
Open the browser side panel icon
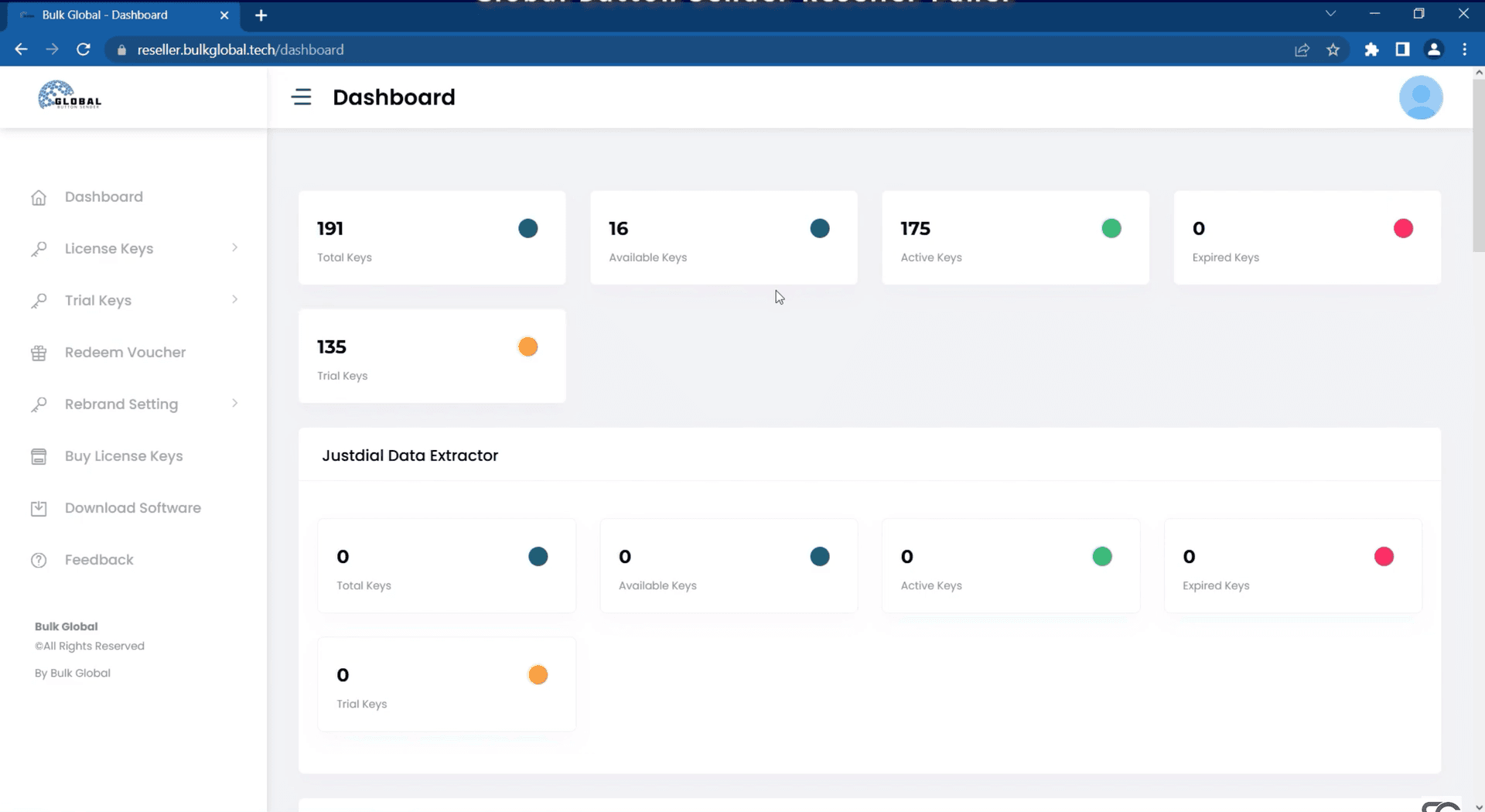pyautogui.click(x=1402, y=49)
